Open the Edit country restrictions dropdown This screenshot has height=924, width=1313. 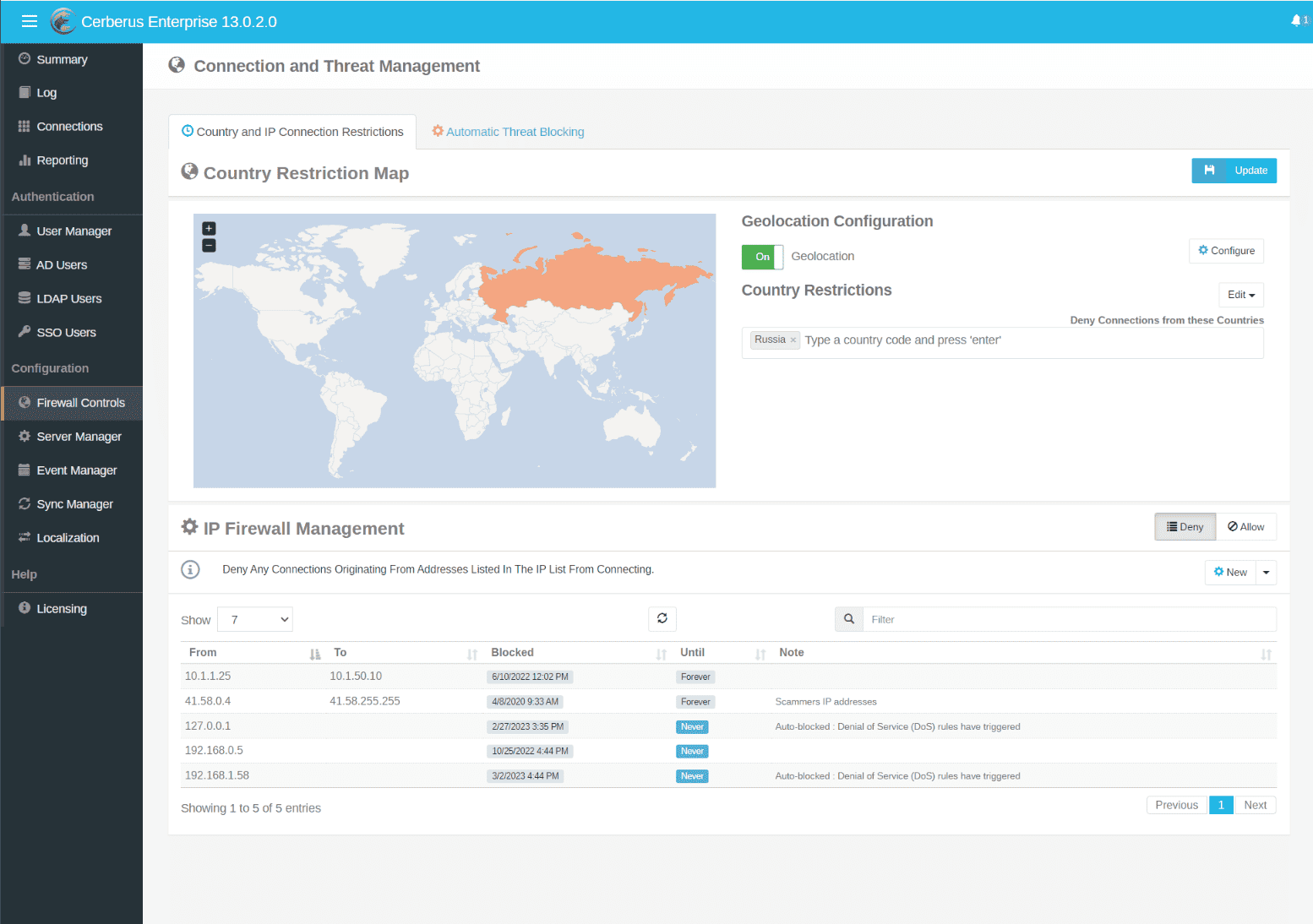(1241, 295)
